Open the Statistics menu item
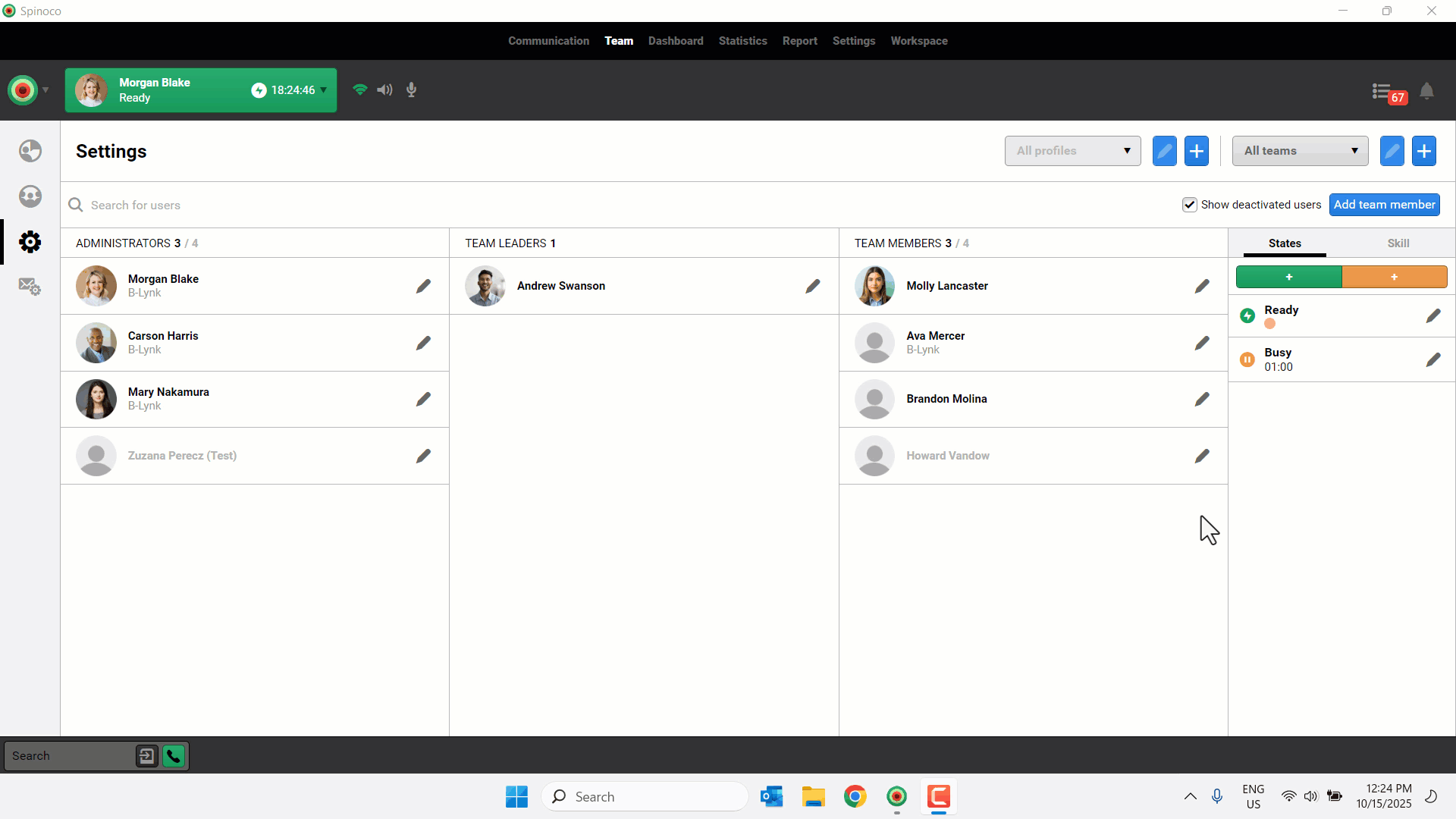1456x819 pixels. [x=742, y=41]
